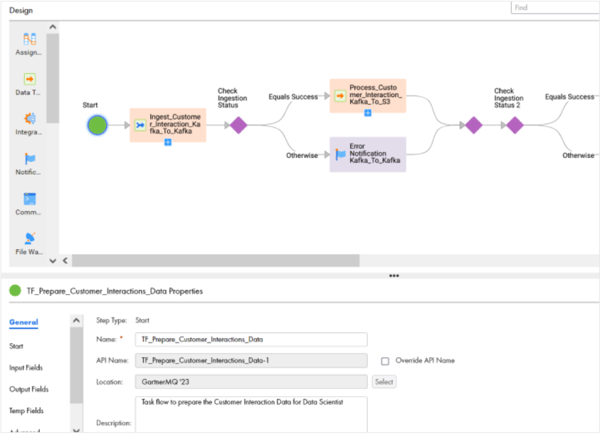Screen dimensions: 600x434
Task: Click the Check Ingestion Status decision diamond
Action: click(x=238, y=125)
